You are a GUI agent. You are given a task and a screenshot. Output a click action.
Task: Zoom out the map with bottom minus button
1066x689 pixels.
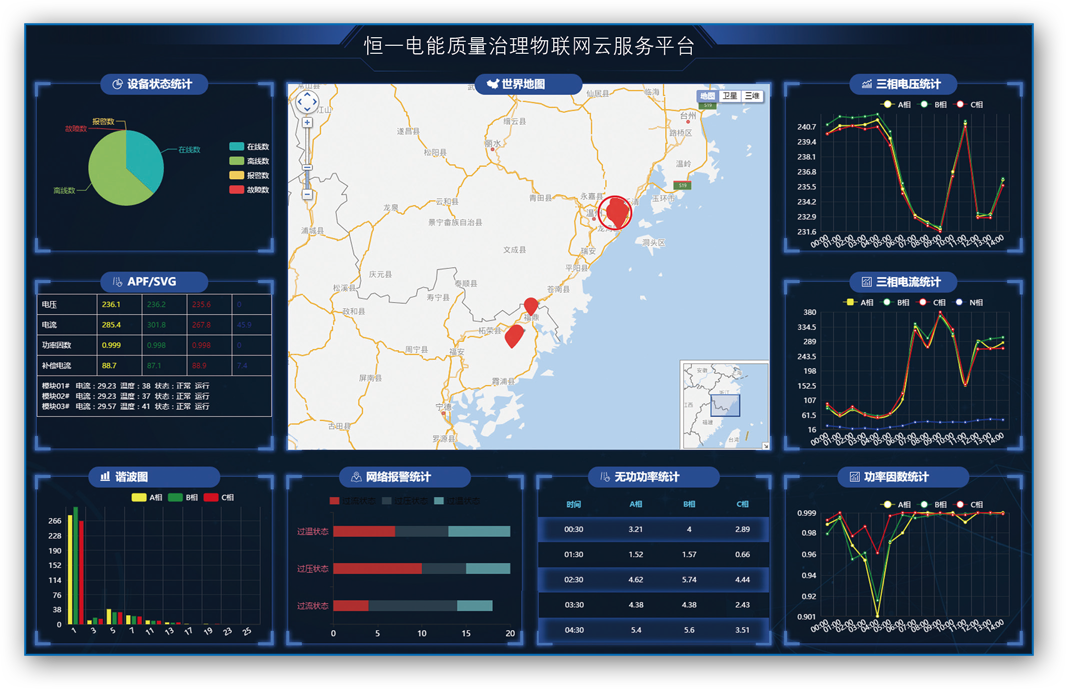(x=307, y=194)
